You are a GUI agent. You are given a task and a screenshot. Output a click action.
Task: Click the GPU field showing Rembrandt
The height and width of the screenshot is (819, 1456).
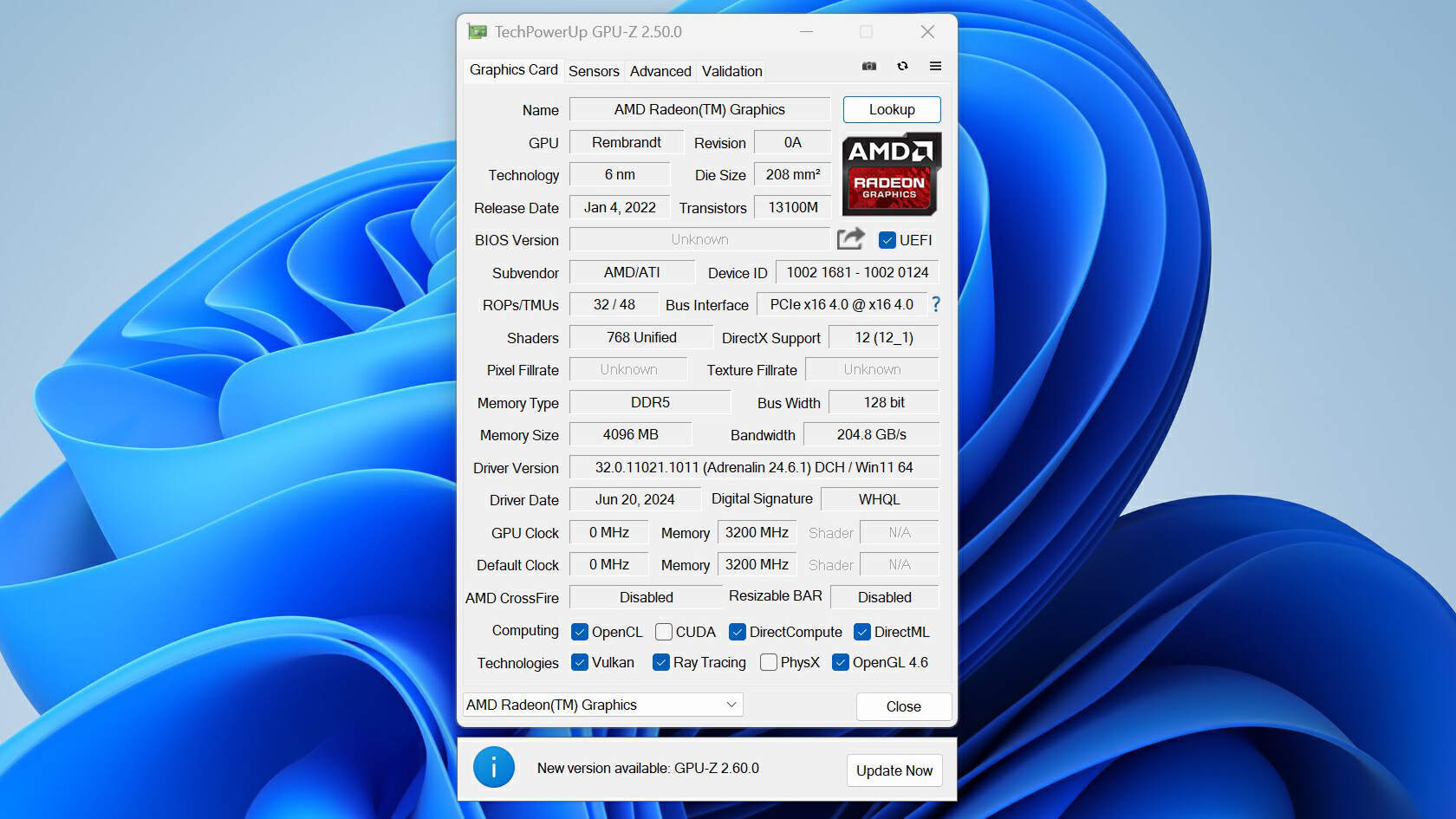coord(627,142)
